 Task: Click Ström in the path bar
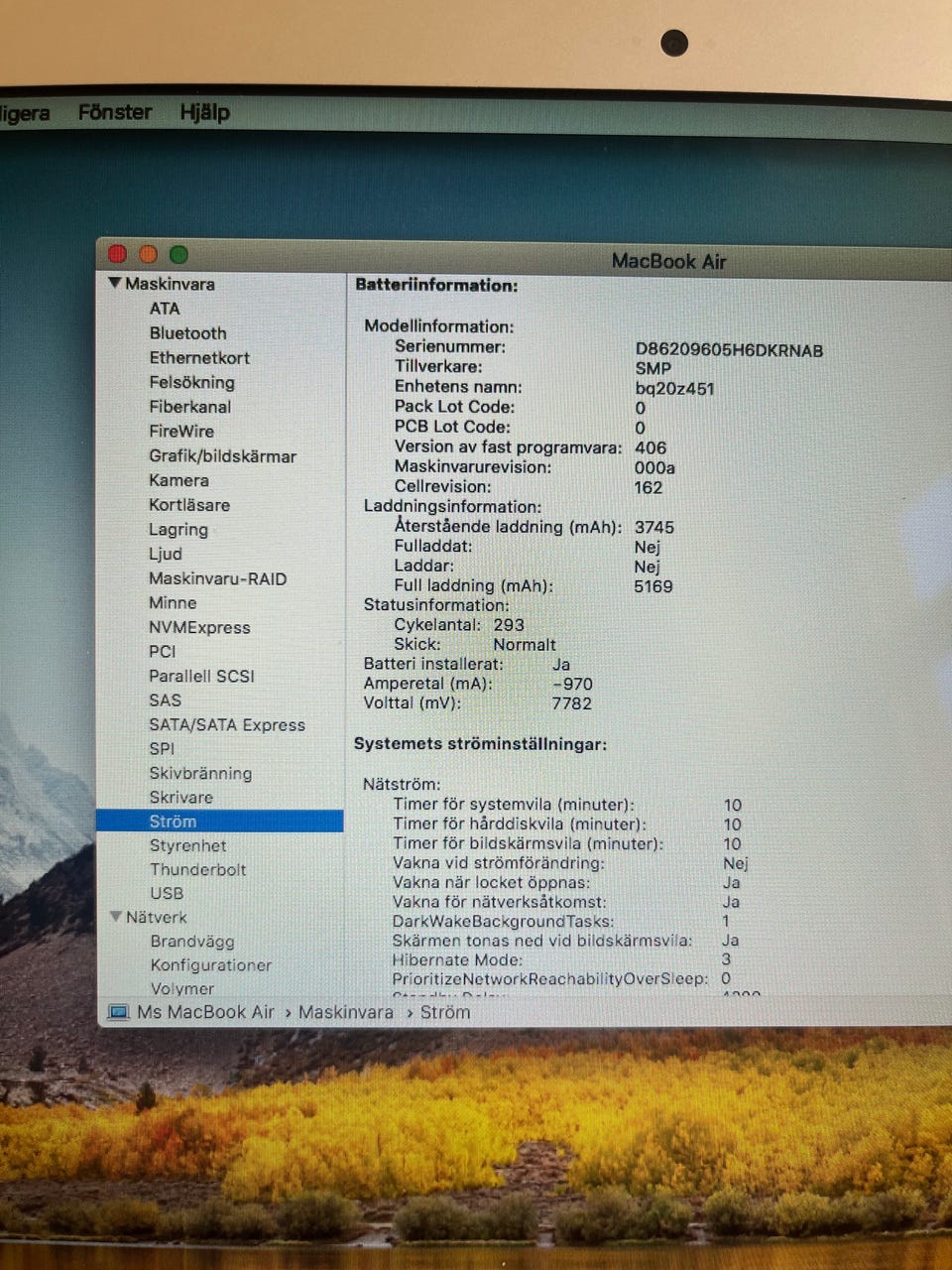point(445,1012)
